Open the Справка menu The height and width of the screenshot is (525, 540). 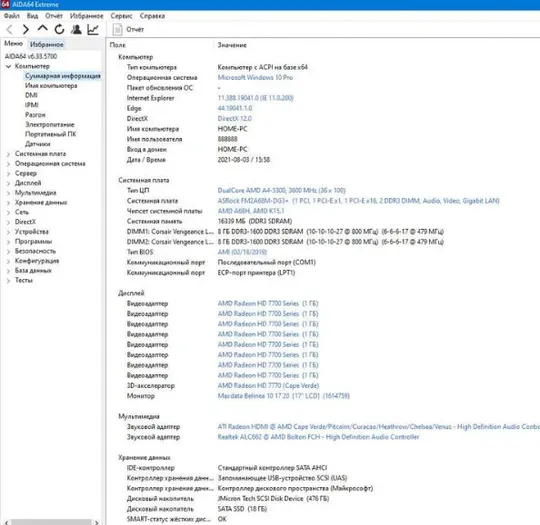152,16
